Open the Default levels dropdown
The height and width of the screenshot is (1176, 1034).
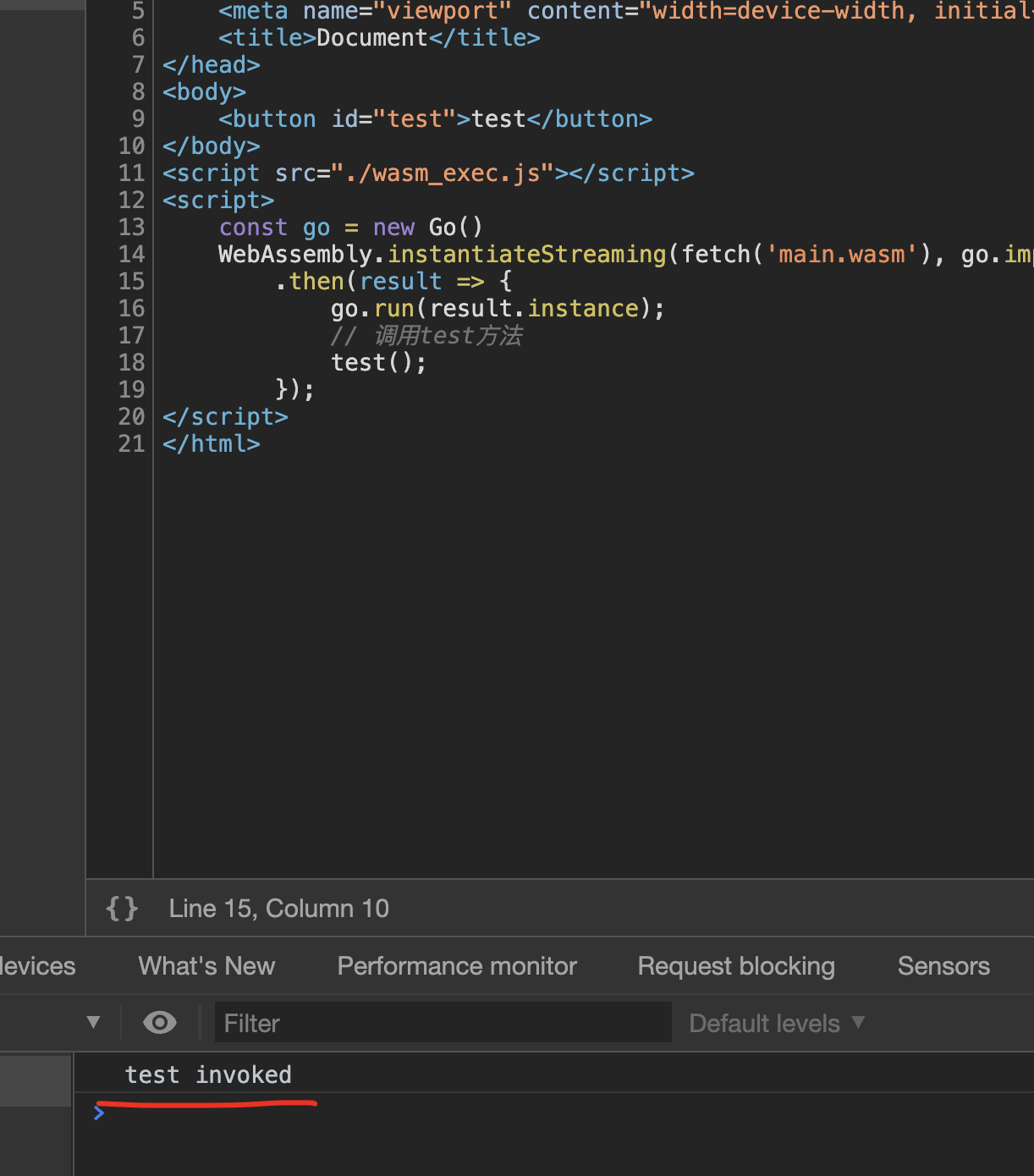777,1023
